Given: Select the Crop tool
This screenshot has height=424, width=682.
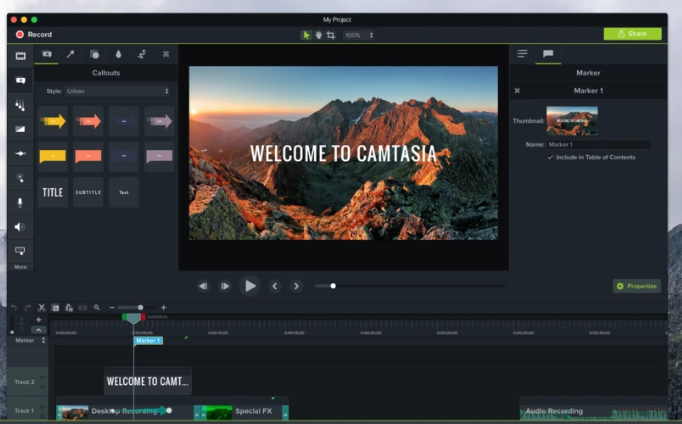Looking at the screenshot, I should tap(331, 35).
